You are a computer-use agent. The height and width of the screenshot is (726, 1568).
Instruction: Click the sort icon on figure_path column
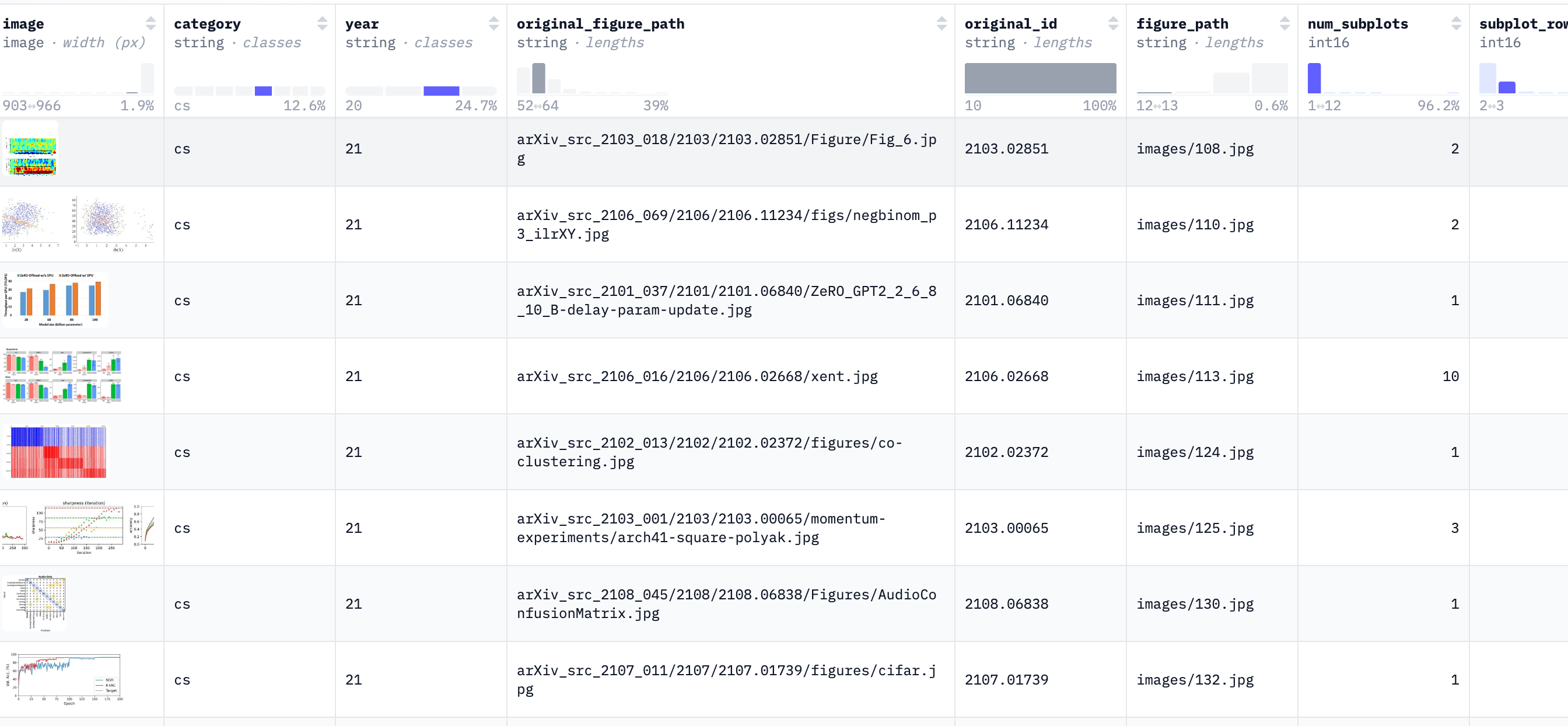click(1286, 23)
